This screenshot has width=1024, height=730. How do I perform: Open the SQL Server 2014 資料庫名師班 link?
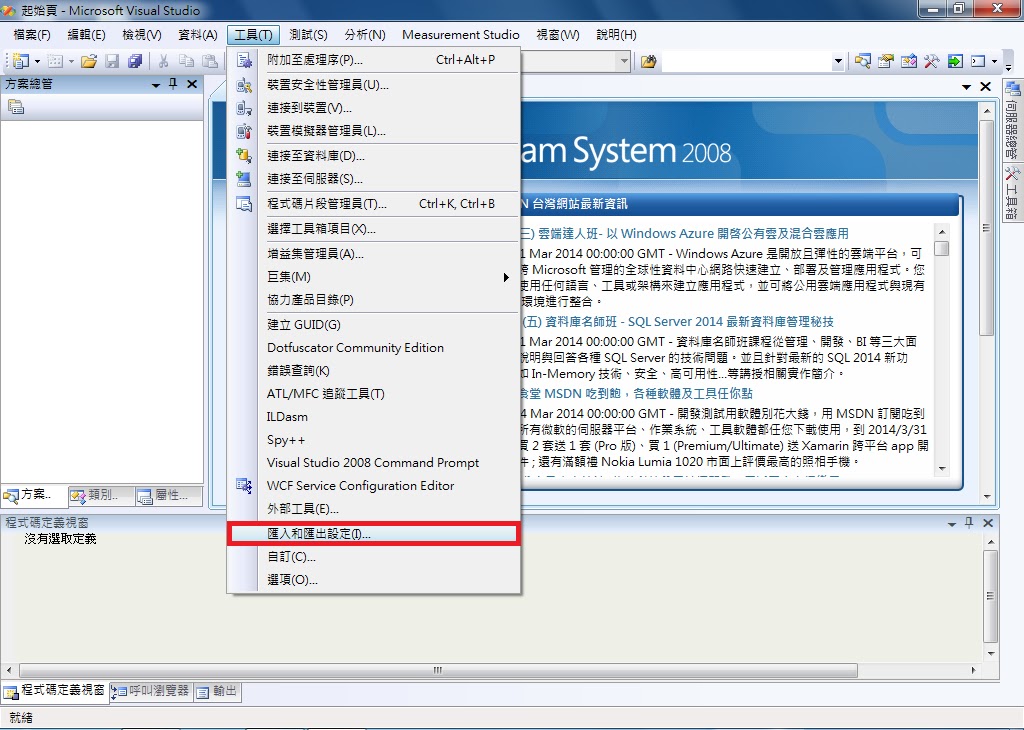[x=677, y=321]
